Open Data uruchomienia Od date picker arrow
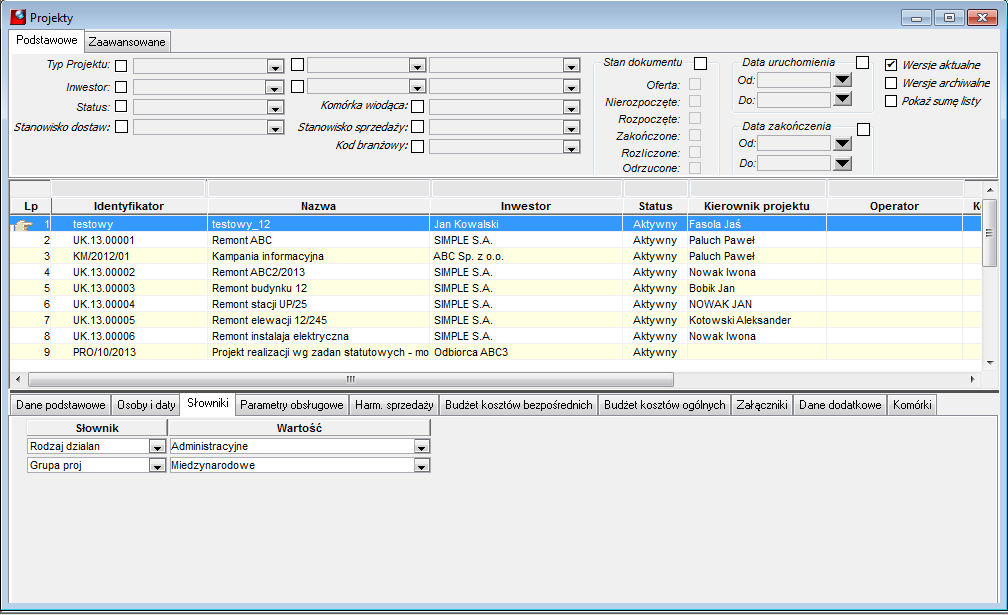The width and height of the screenshot is (1008, 615). pos(843,80)
